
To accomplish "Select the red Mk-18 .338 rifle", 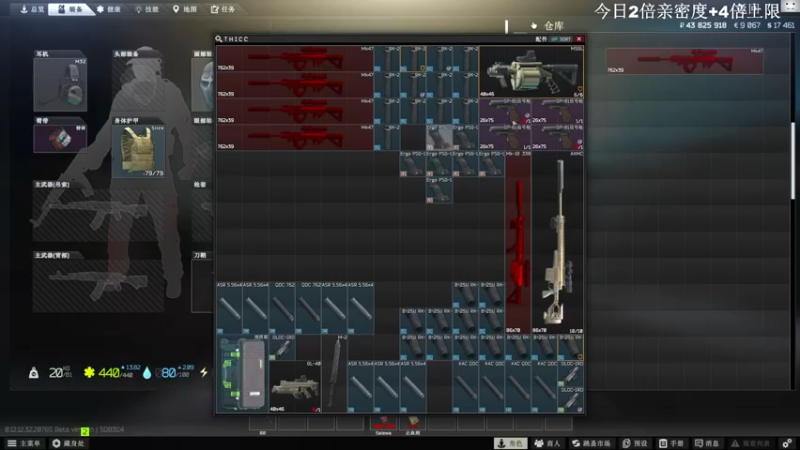I will click(518, 242).
